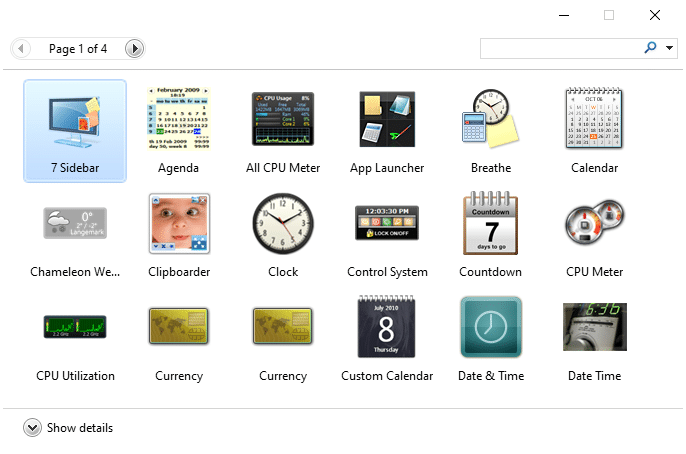Choose the App Launcher gadget

(x=387, y=120)
